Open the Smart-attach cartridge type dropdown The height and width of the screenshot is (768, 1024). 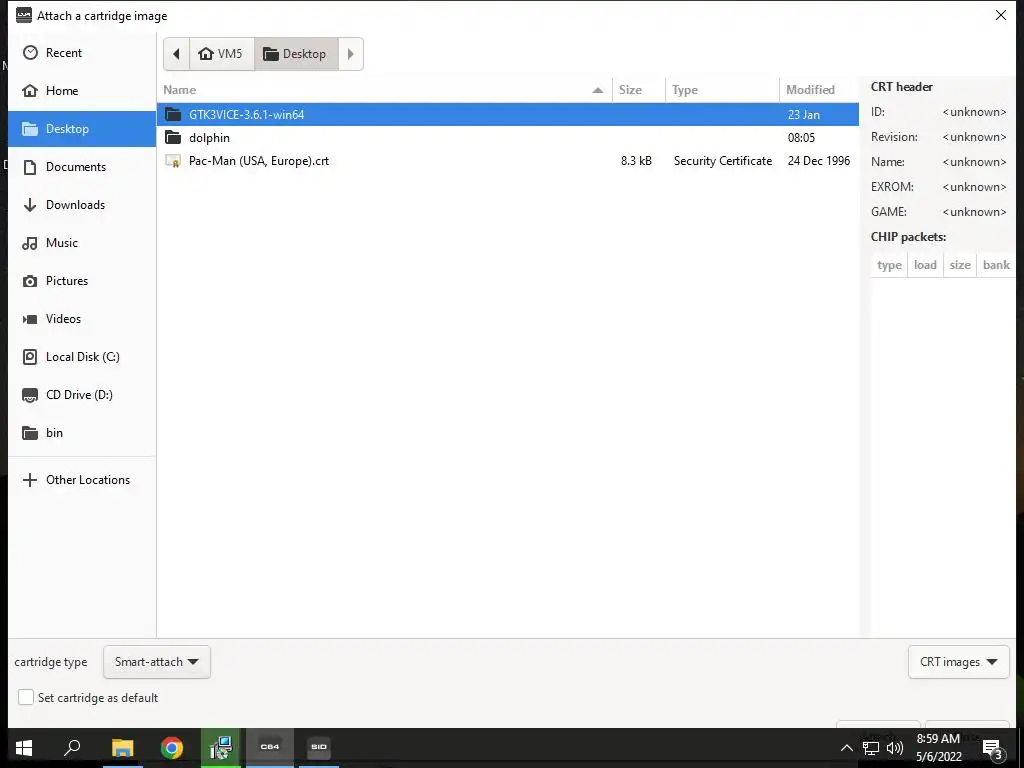(157, 662)
